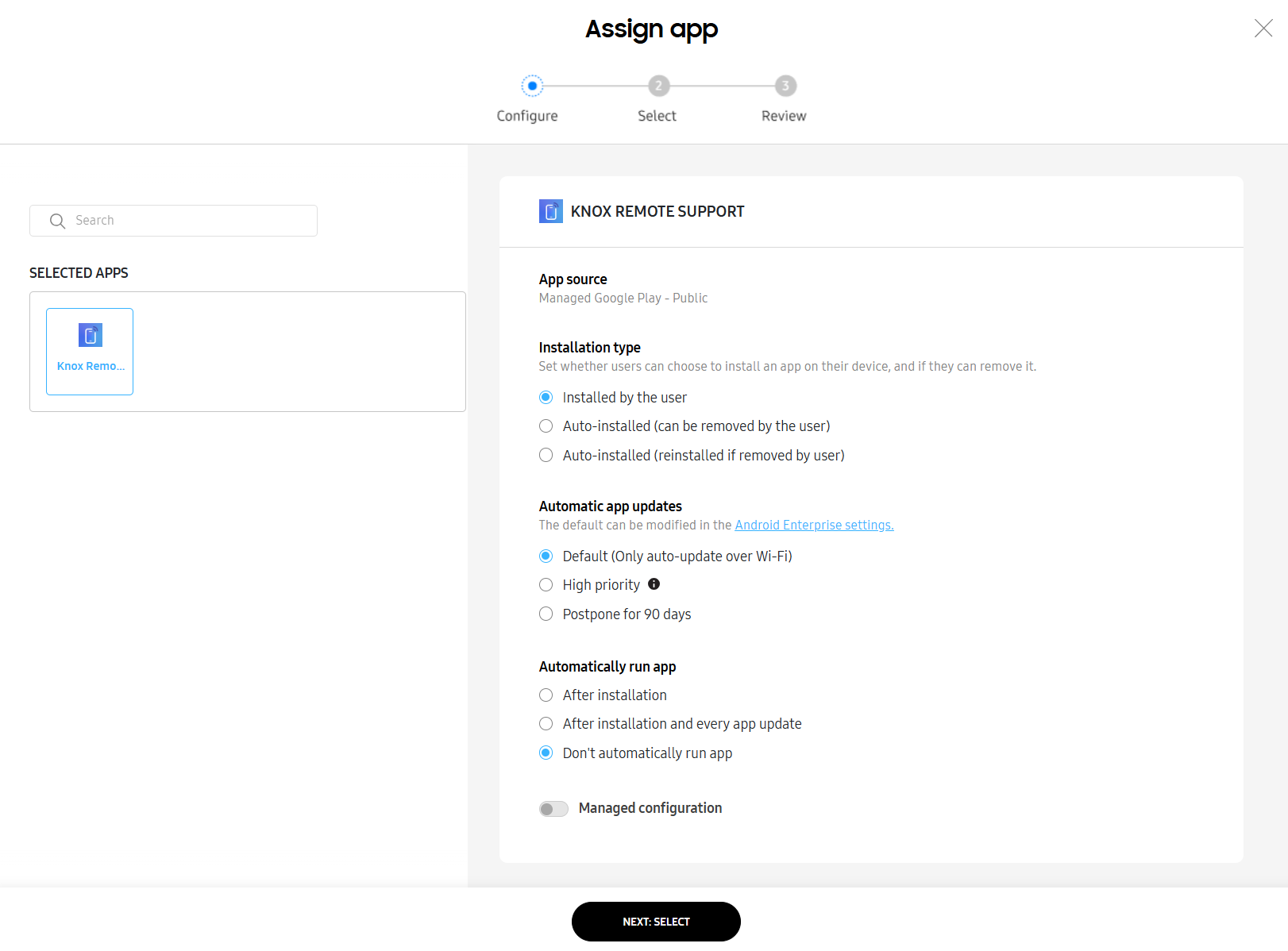Go to step 2 Select

pos(658,86)
